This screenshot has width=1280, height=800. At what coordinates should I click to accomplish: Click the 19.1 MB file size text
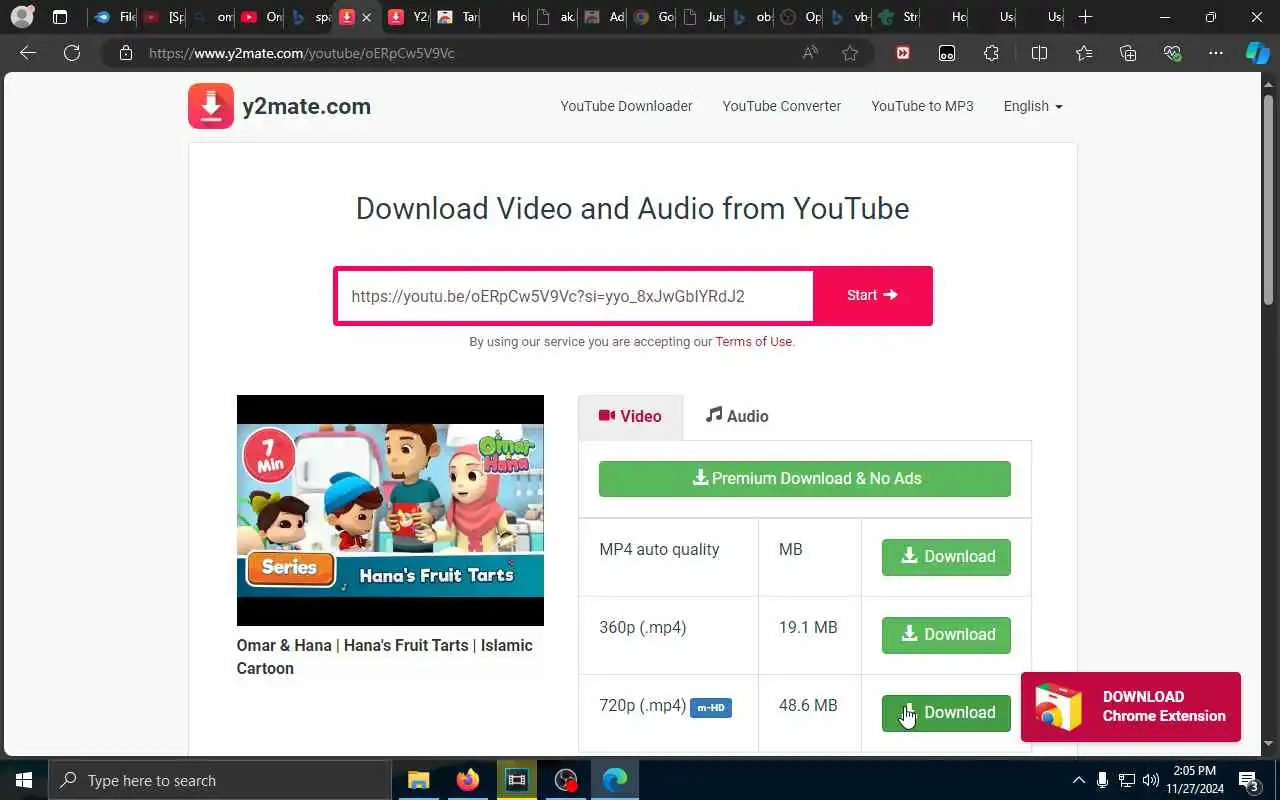(x=808, y=627)
